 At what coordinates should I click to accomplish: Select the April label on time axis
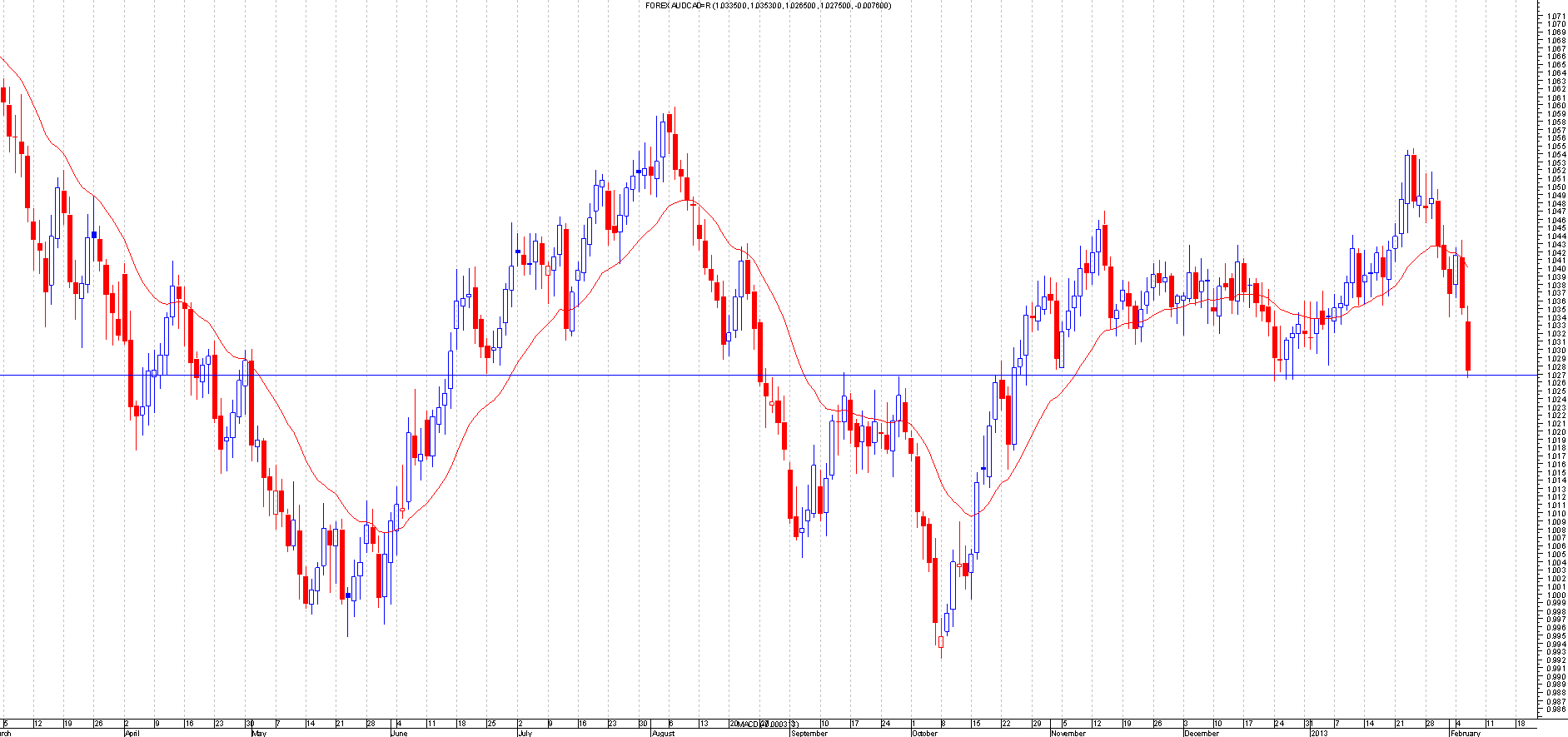[132, 733]
